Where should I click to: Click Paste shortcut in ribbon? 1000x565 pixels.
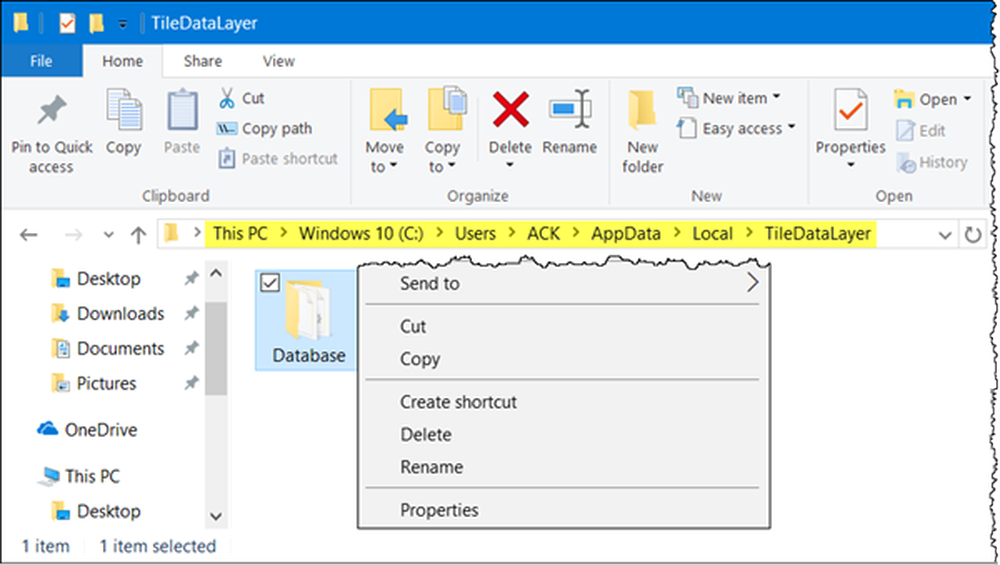coord(277,159)
